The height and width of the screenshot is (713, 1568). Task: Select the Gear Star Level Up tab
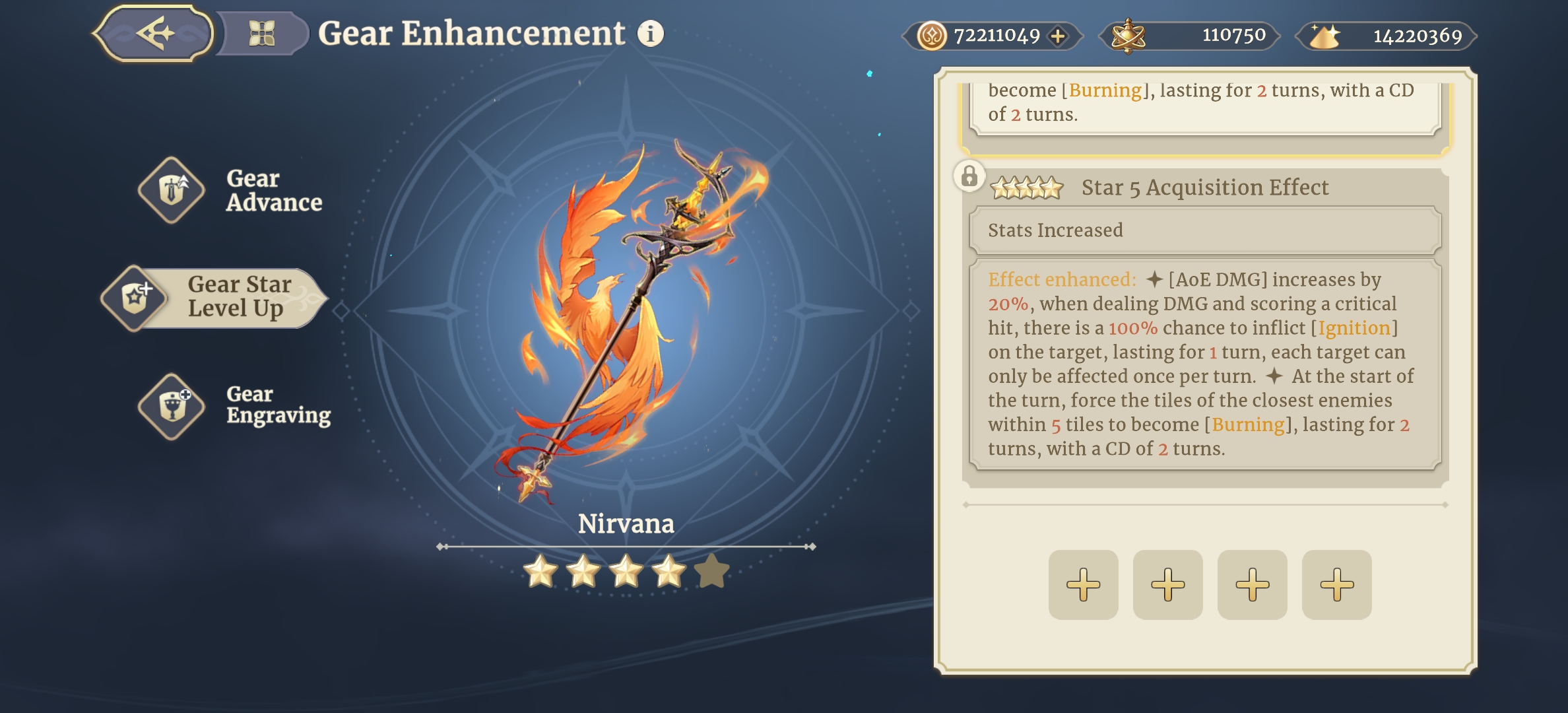tap(214, 297)
